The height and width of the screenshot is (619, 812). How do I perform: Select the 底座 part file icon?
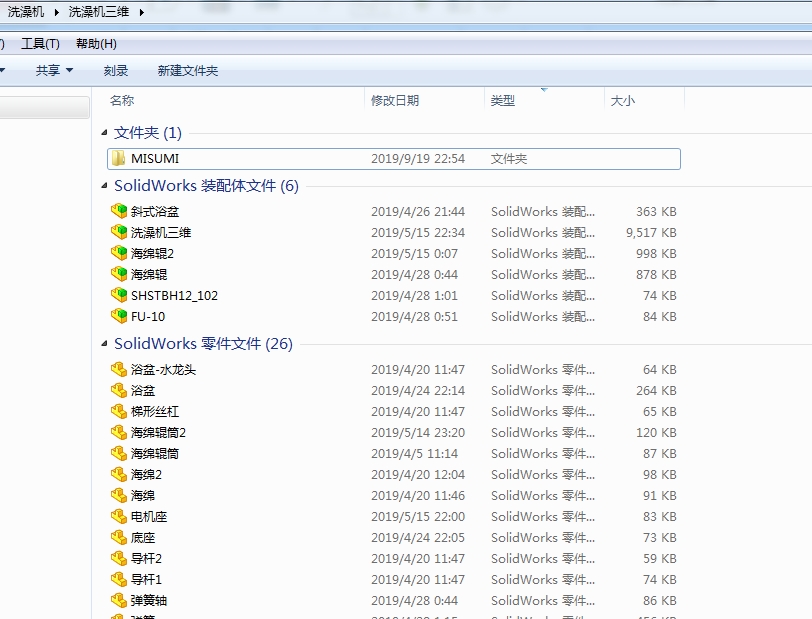[x=119, y=537]
